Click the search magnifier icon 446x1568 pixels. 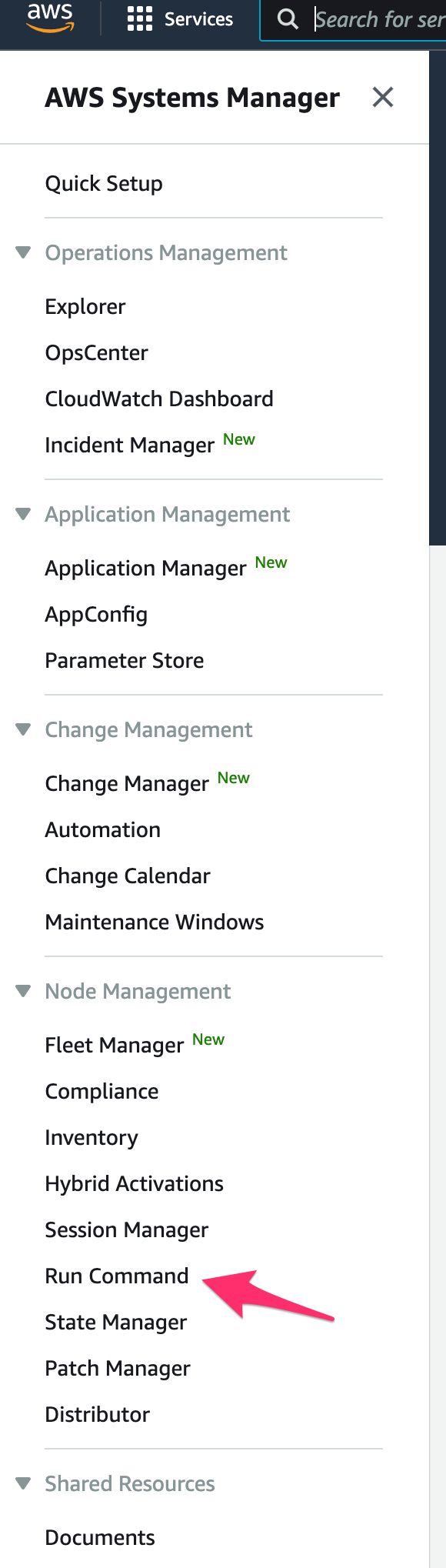(288, 18)
